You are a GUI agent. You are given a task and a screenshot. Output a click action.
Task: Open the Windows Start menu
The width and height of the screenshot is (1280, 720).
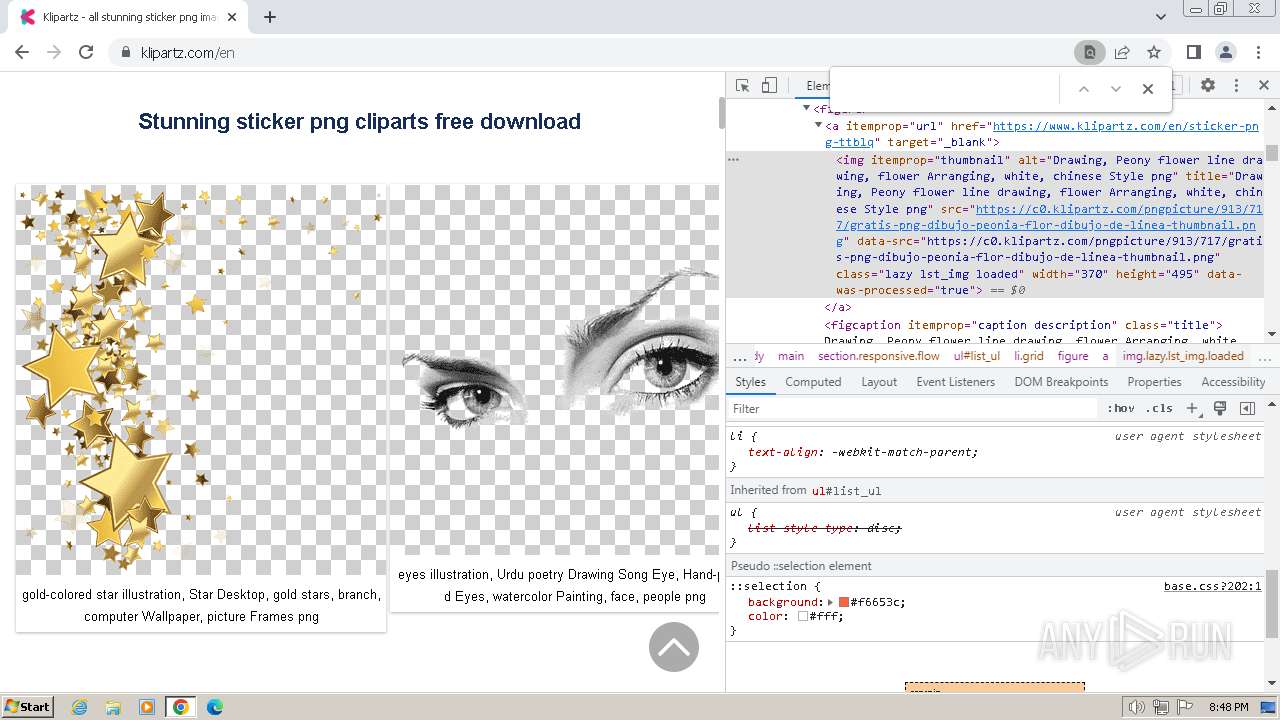tap(27, 706)
